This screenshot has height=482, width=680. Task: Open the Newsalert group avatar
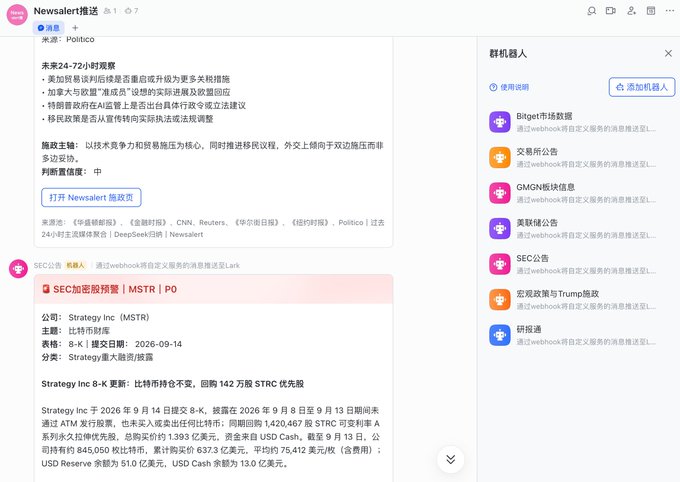click(x=17, y=14)
